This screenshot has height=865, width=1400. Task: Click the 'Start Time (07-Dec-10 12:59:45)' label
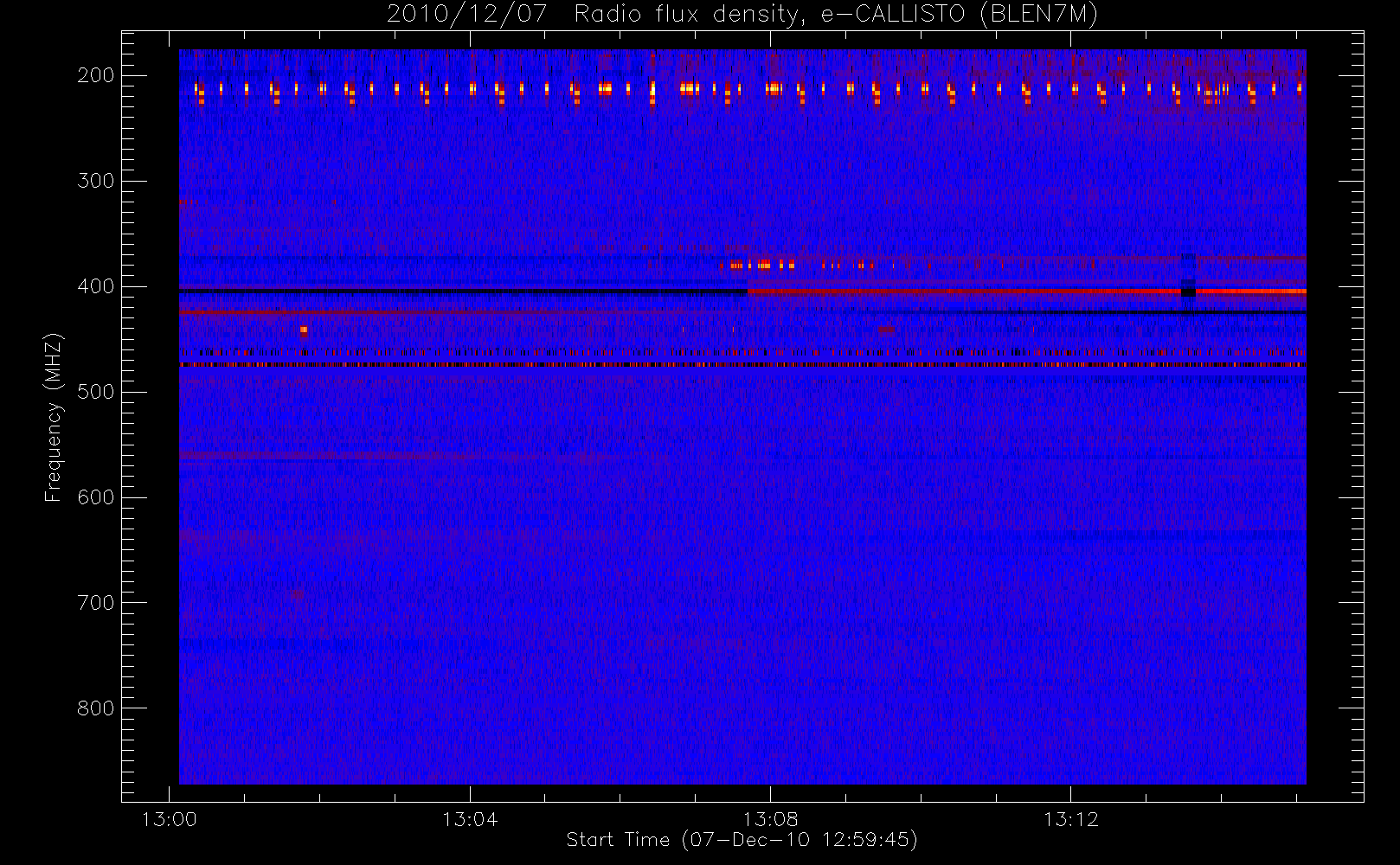pos(742,840)
